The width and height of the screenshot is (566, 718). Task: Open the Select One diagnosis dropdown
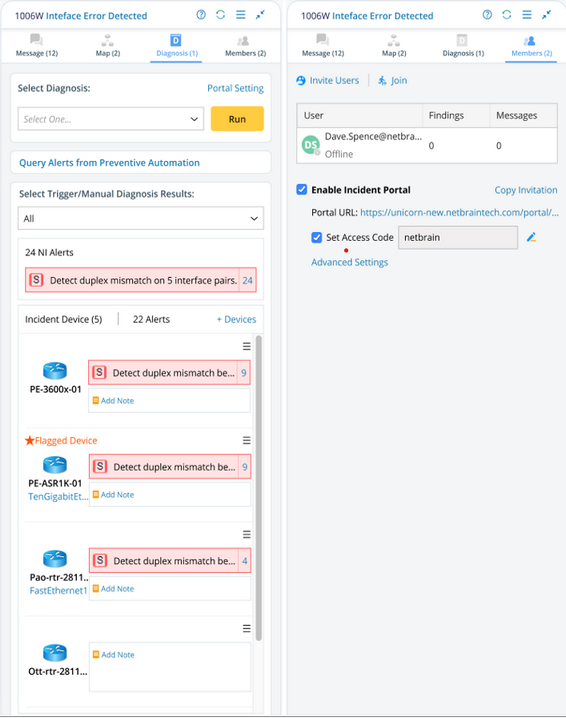pyautogui.click(x=111, y=119)
